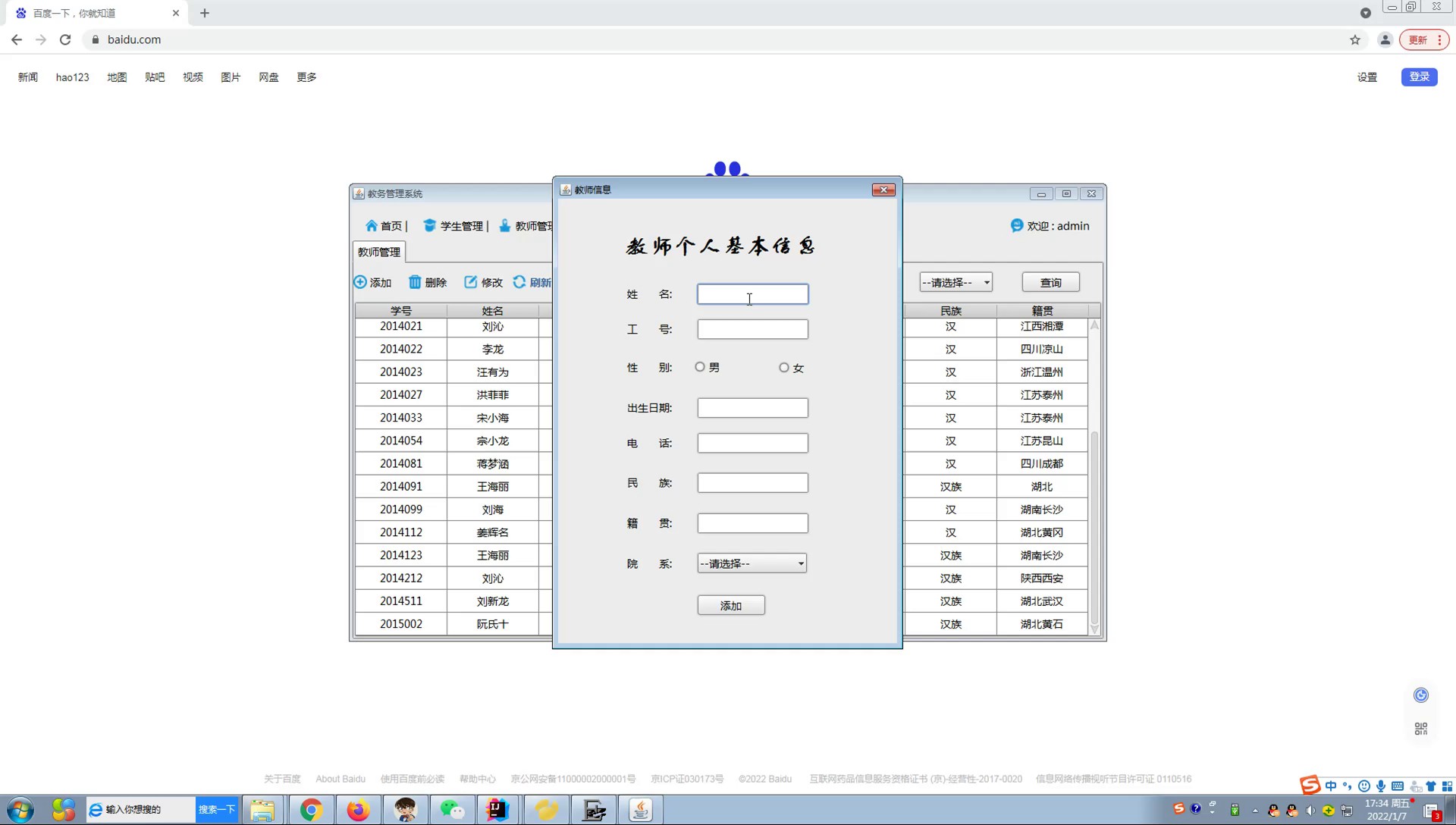Click the 删除 trash icon in the toolbar
Image resolution: width=1456 pixels, height=825 pixels.
415,282
